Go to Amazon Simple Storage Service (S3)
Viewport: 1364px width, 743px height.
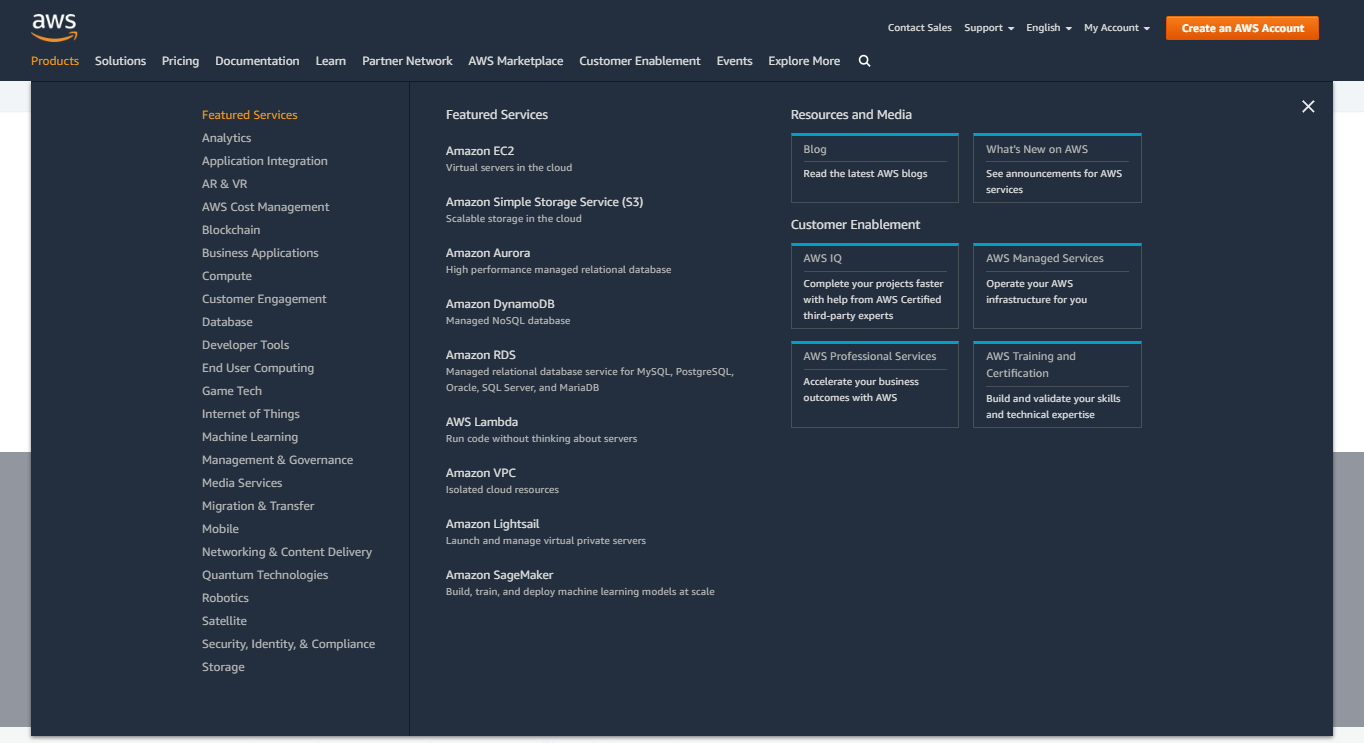click(545, 202)
